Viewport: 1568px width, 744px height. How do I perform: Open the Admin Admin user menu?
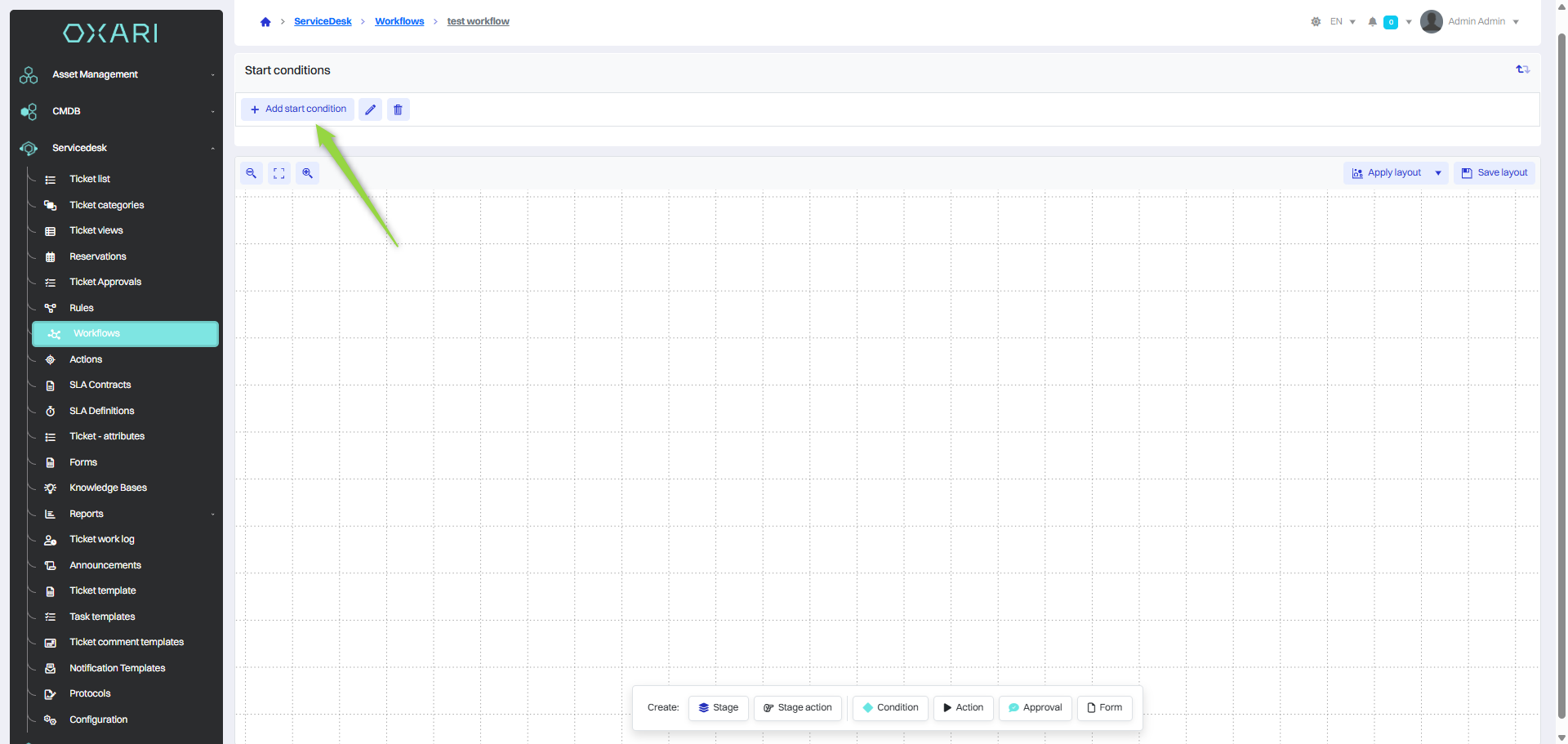pyautogui.click(x=1470, y=22)
